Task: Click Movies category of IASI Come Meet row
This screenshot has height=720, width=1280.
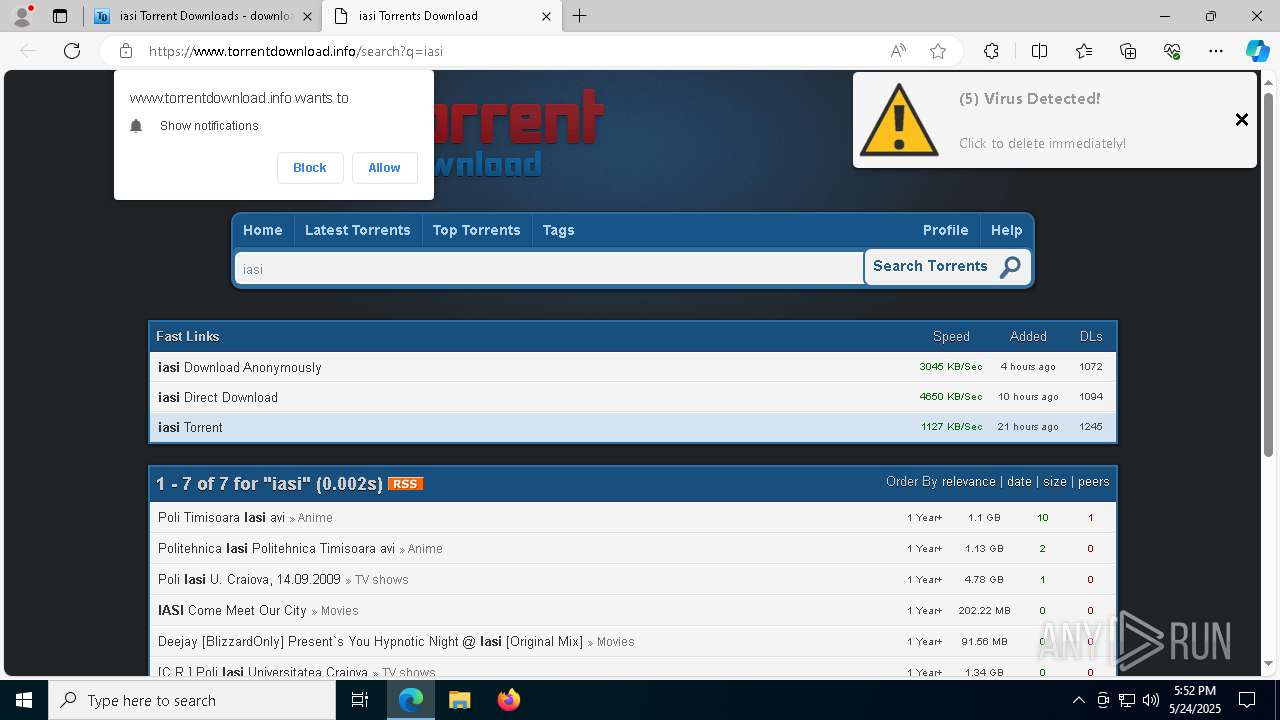Action: tap(339, 611)
